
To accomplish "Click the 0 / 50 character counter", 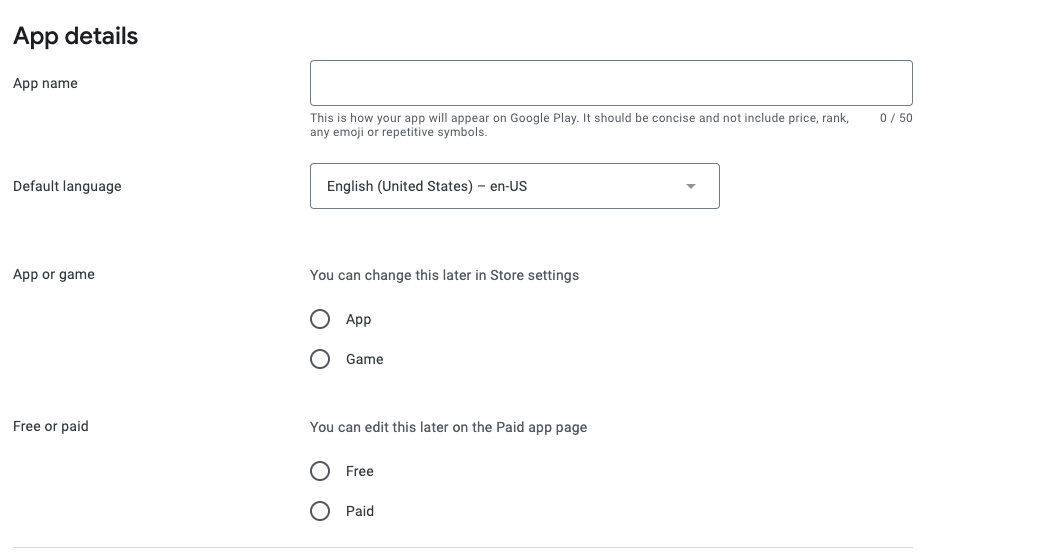I will tap(895, 118).
